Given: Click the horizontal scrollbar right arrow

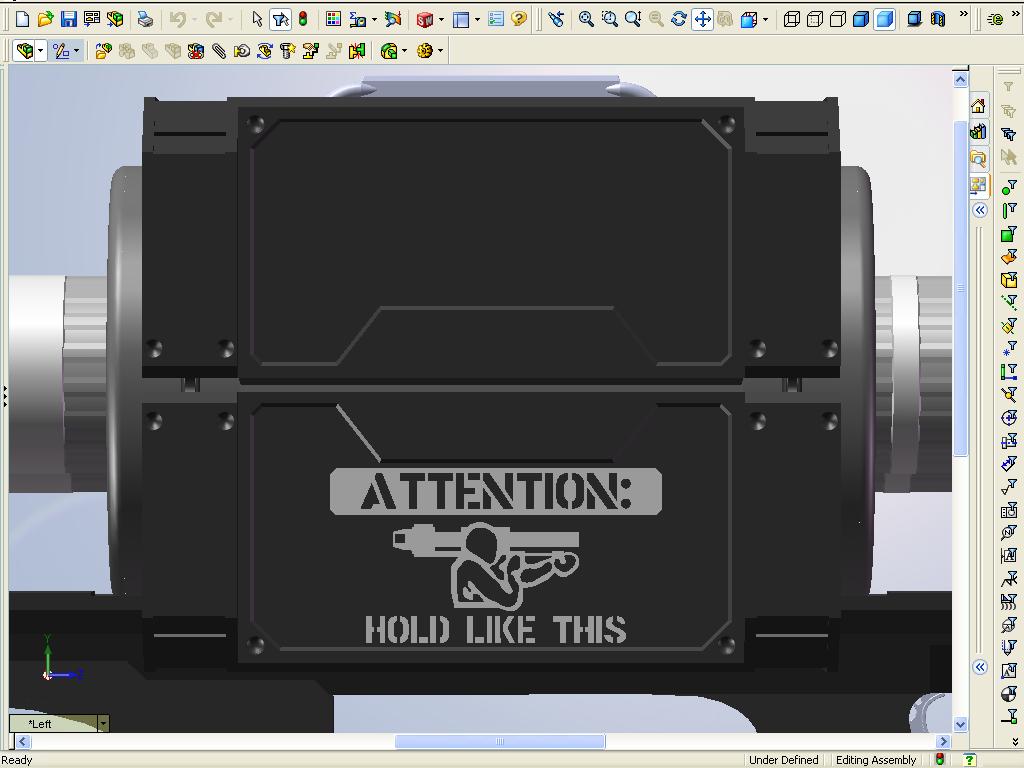Looking at the screenshot, I should 942,741.
